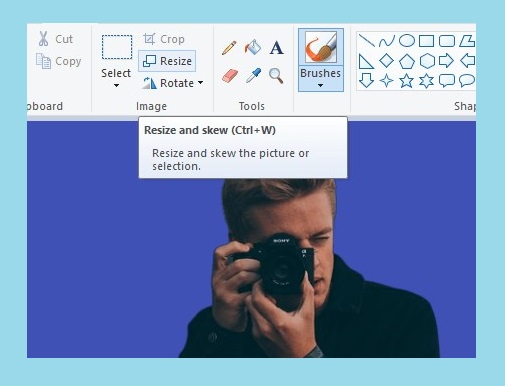Open the Select dropdown arrow
505x386 pixels.
pyautogui.click(x=116, y=86)
